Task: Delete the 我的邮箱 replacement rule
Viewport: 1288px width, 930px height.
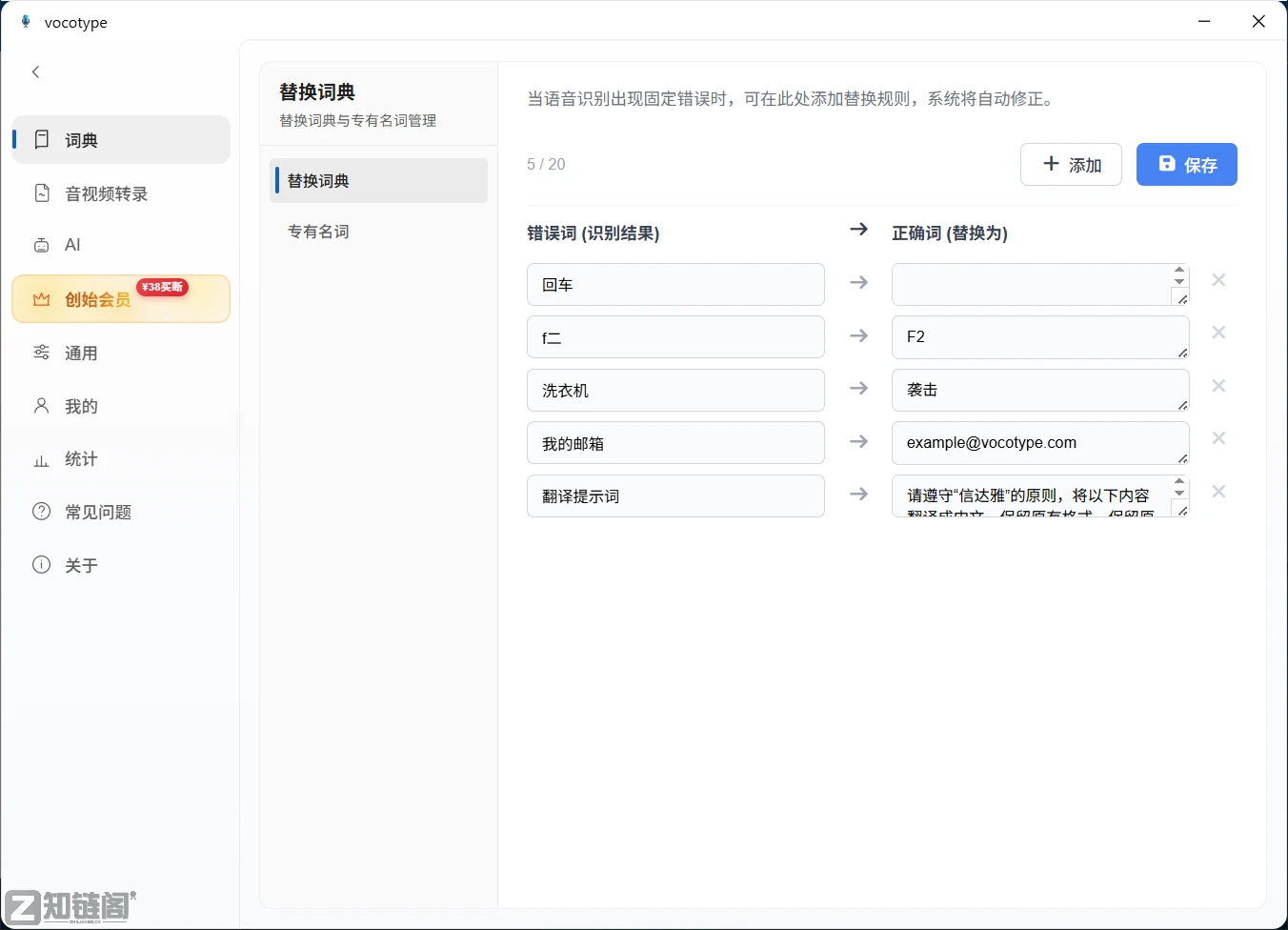Action: pos(1218,438)
